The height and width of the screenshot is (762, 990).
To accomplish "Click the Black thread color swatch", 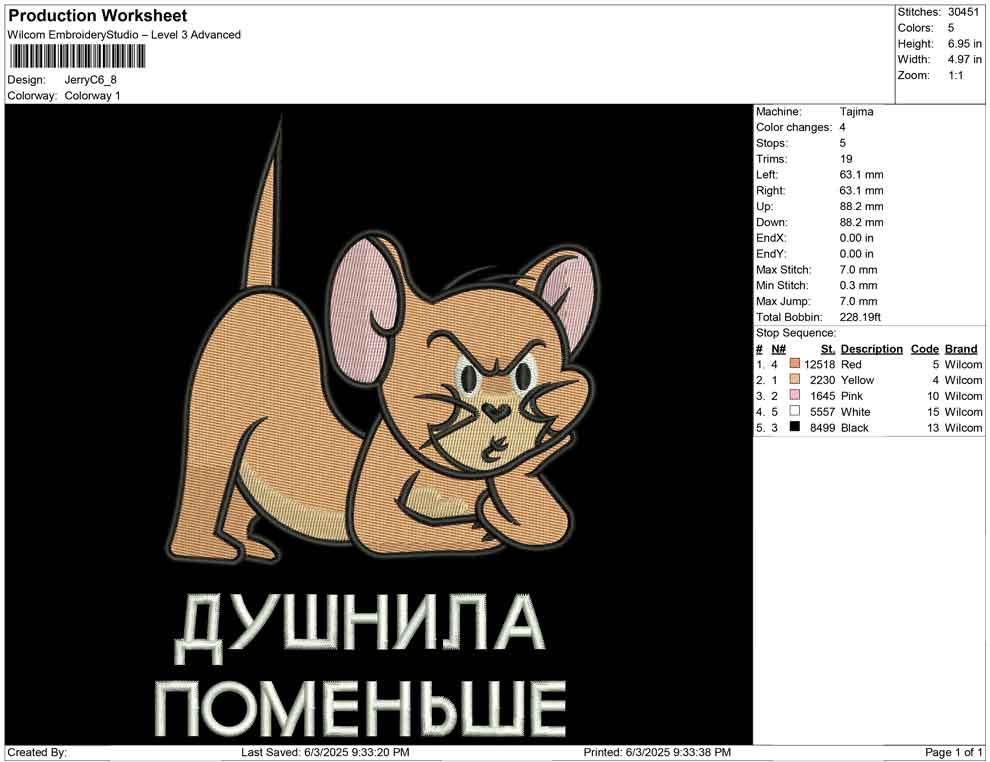I will [795, 427].
